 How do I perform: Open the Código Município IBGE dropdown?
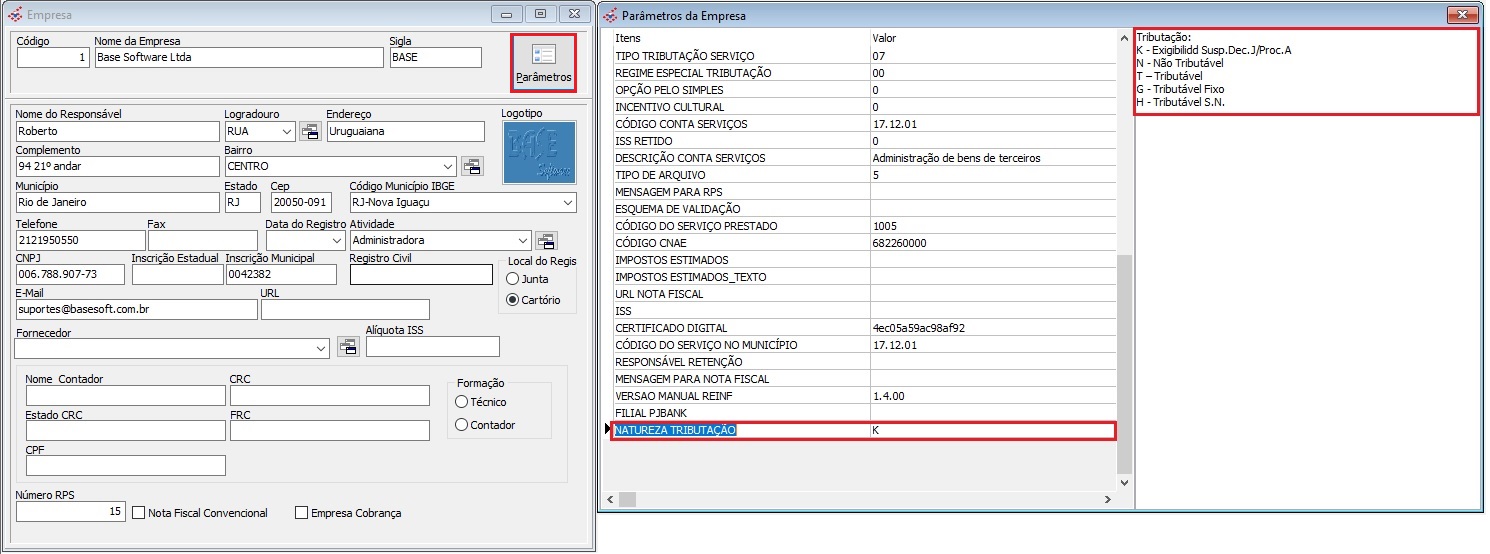[567, 203]
